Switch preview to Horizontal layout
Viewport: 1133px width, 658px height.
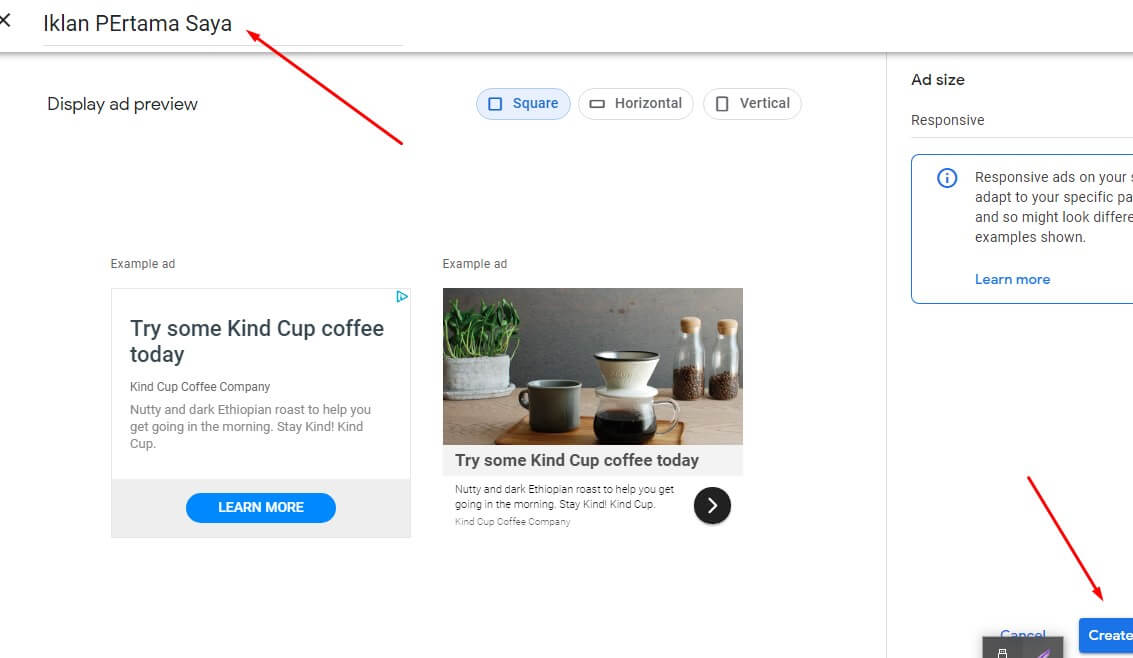635,103
